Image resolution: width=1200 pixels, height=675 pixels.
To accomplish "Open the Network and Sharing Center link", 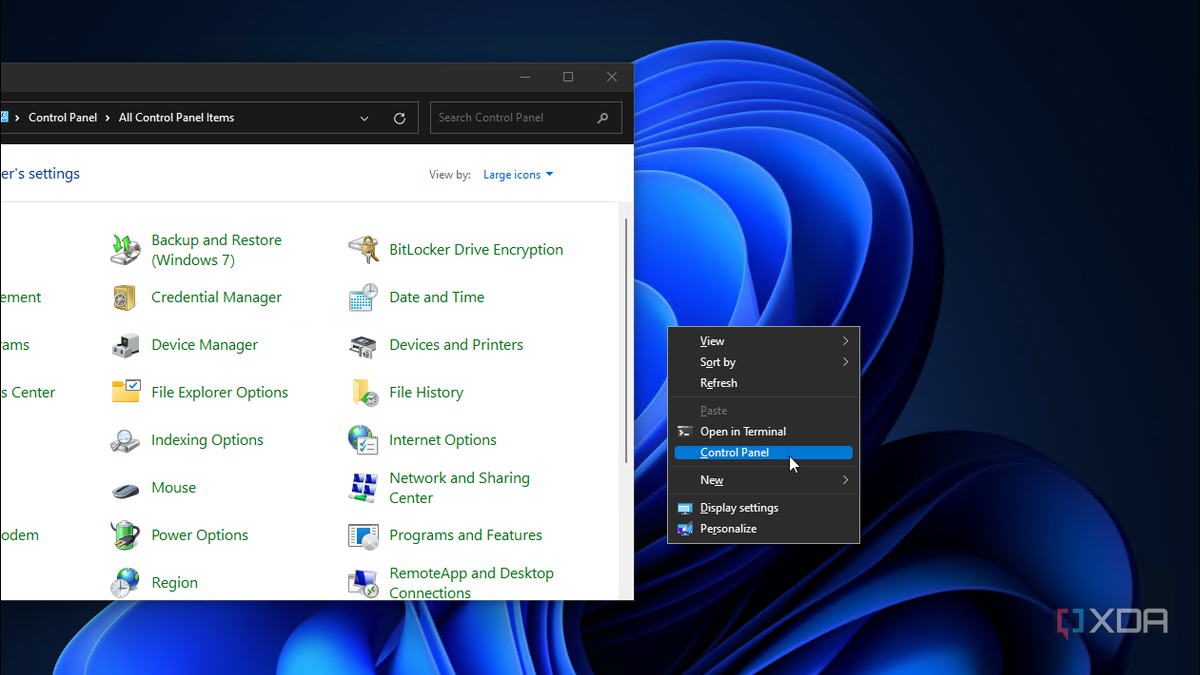I will coord(459,488).
